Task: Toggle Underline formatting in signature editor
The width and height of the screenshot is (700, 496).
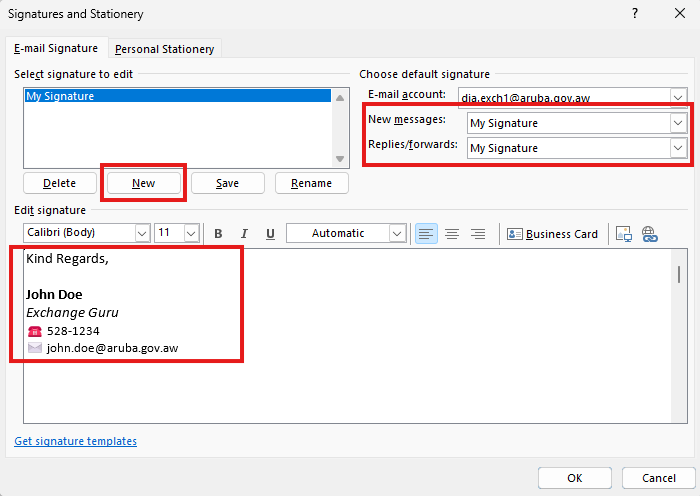Action: [270, 234]
